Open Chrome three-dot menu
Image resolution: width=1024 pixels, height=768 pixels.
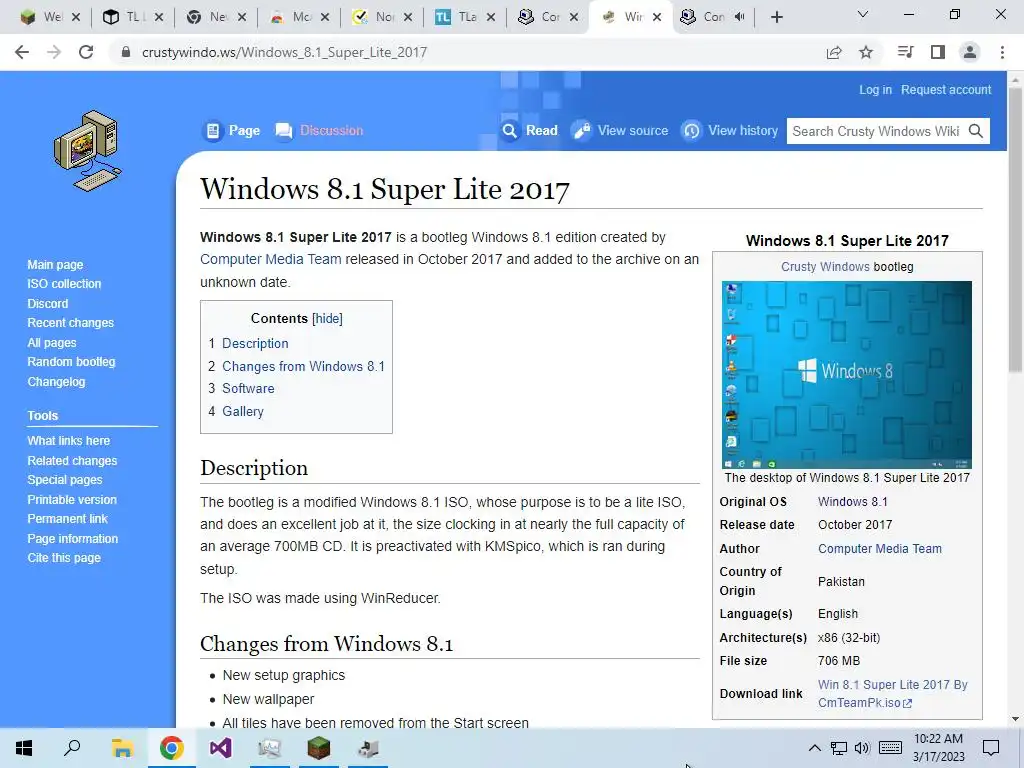pos(1002,52)
